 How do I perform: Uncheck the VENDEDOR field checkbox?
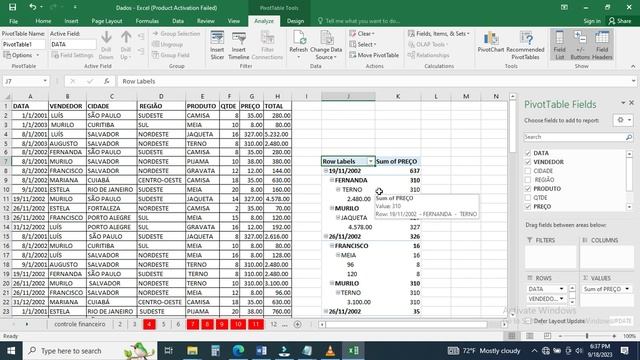pos(528,162)
